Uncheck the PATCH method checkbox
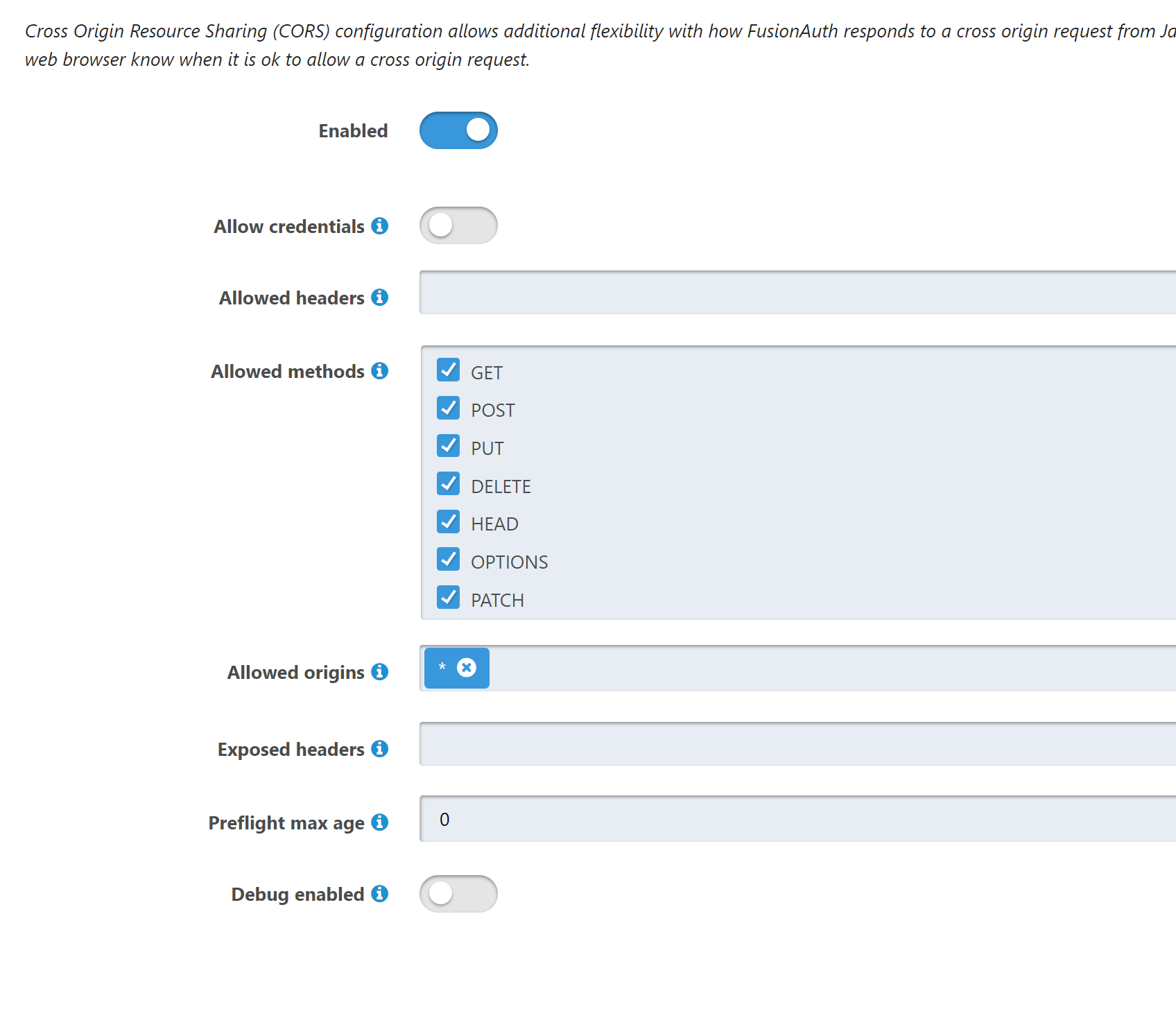1176x1009 pixels. point(449,597)
